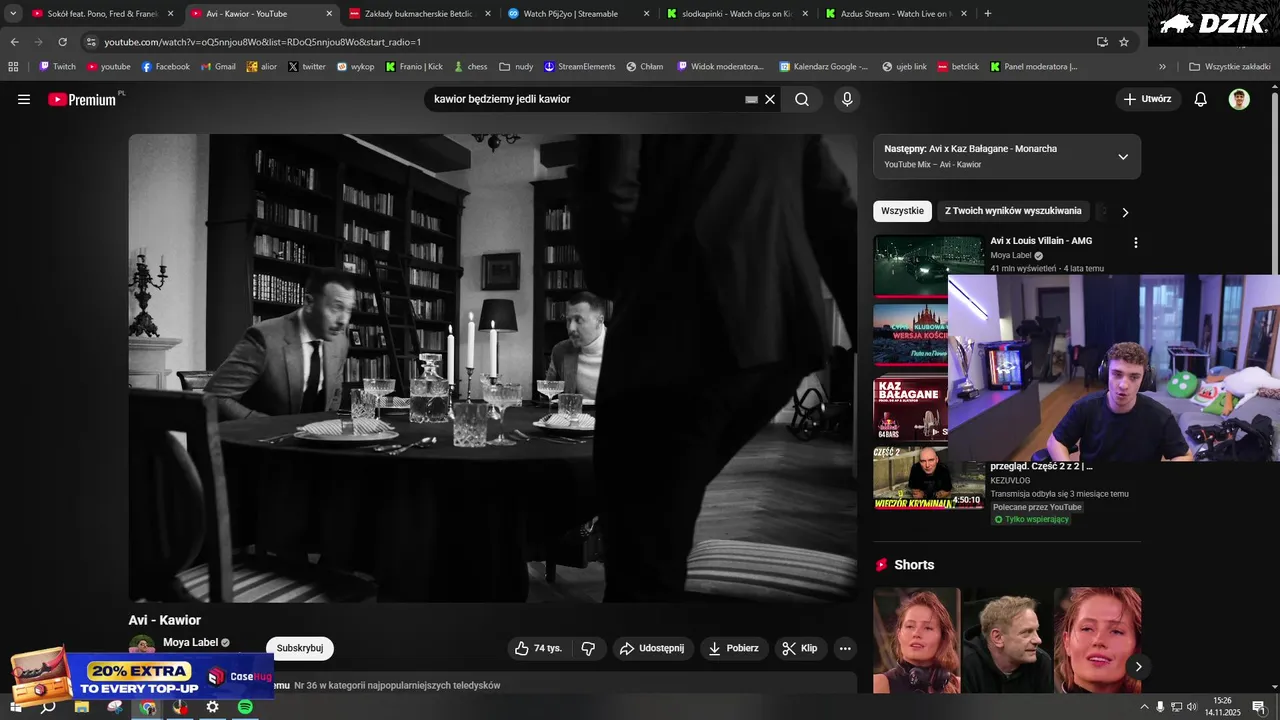Open StreamElements bookmark

point(580,67)
